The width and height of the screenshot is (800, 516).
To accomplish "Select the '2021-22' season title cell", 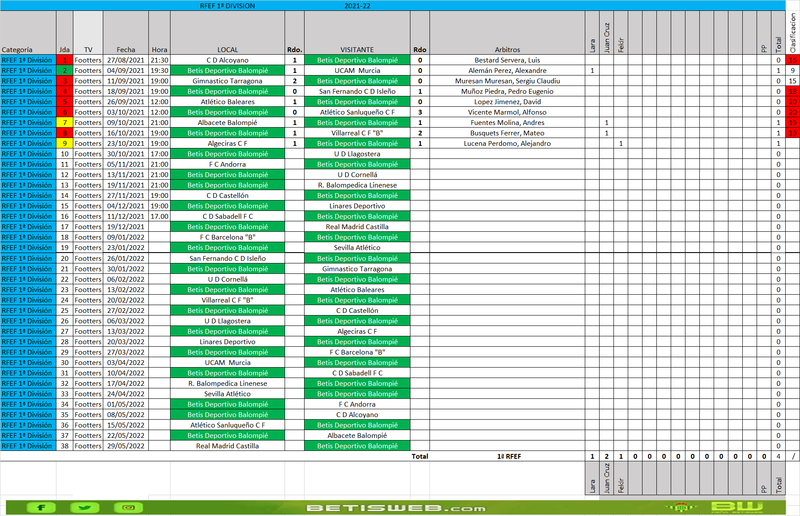I will tap(357, 6).
